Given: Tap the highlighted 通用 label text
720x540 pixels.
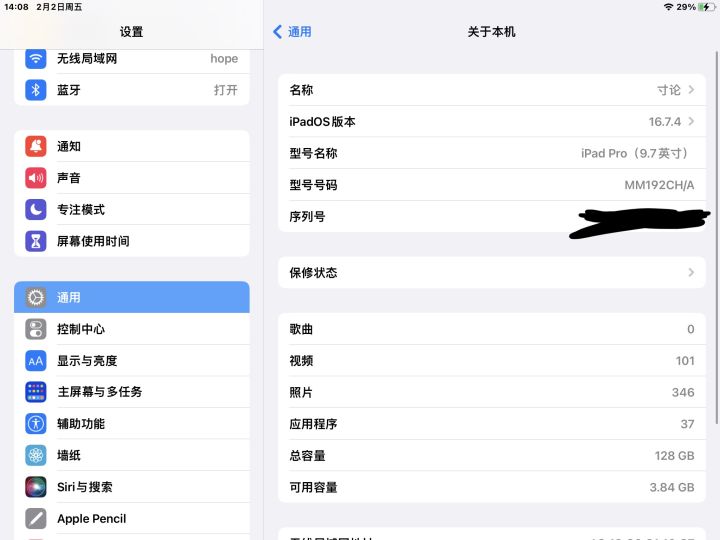Looking at the screenshot, I should (x=69, y=298).
